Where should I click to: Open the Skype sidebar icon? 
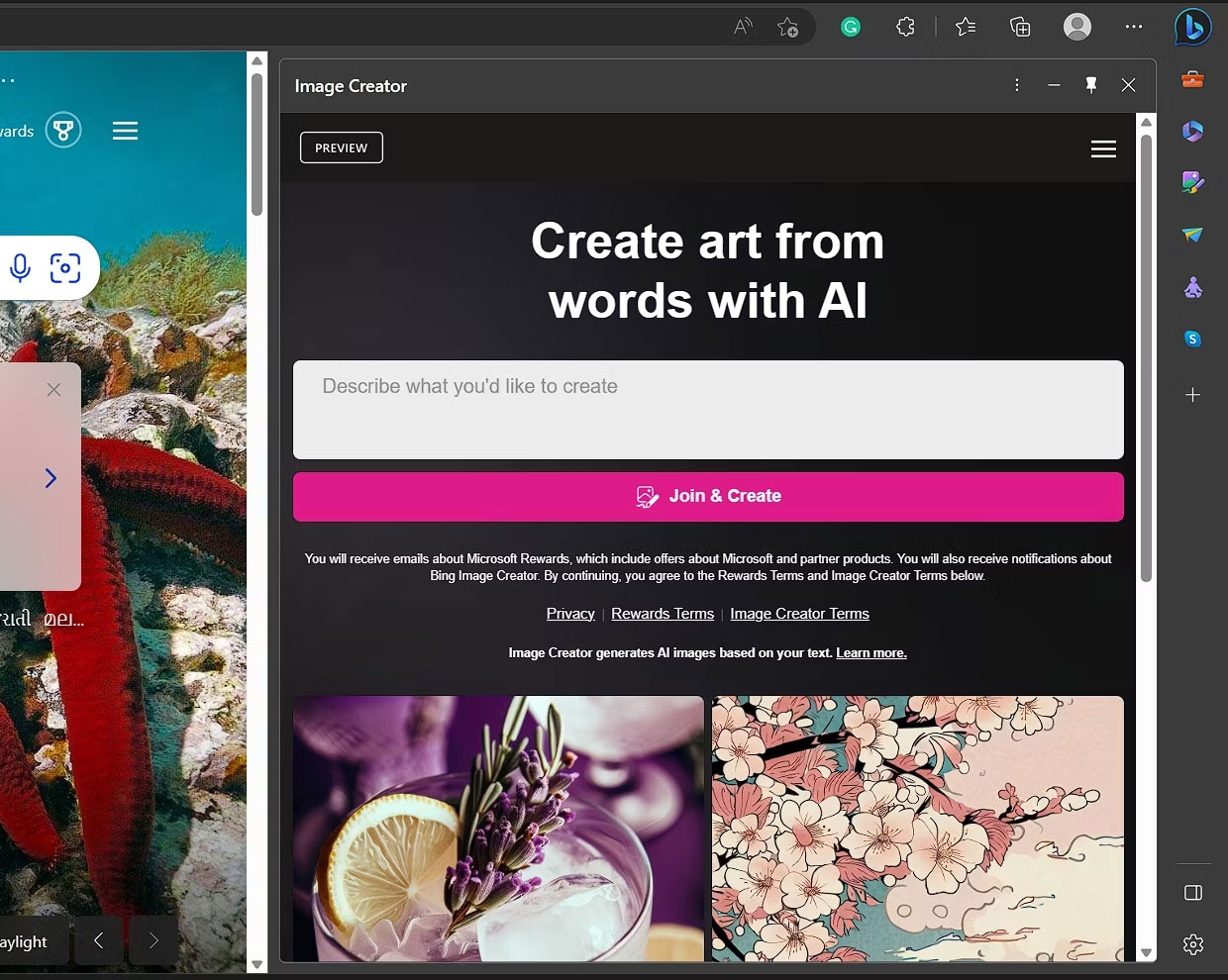coord(1192,339)
